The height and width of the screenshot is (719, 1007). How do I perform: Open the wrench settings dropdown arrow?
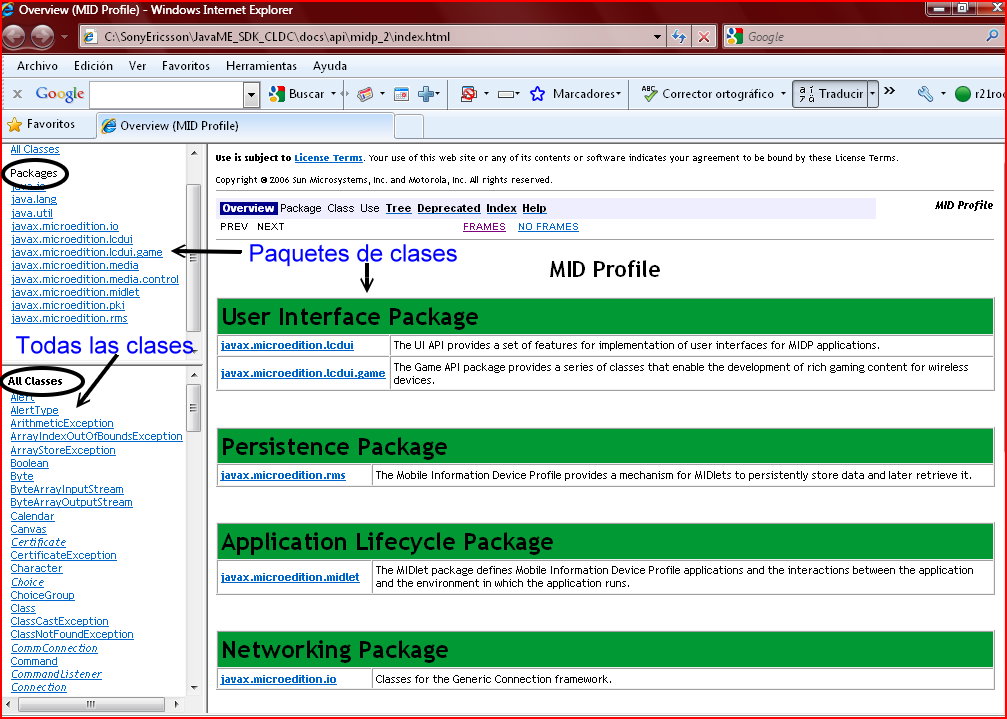tap(943, 94)
